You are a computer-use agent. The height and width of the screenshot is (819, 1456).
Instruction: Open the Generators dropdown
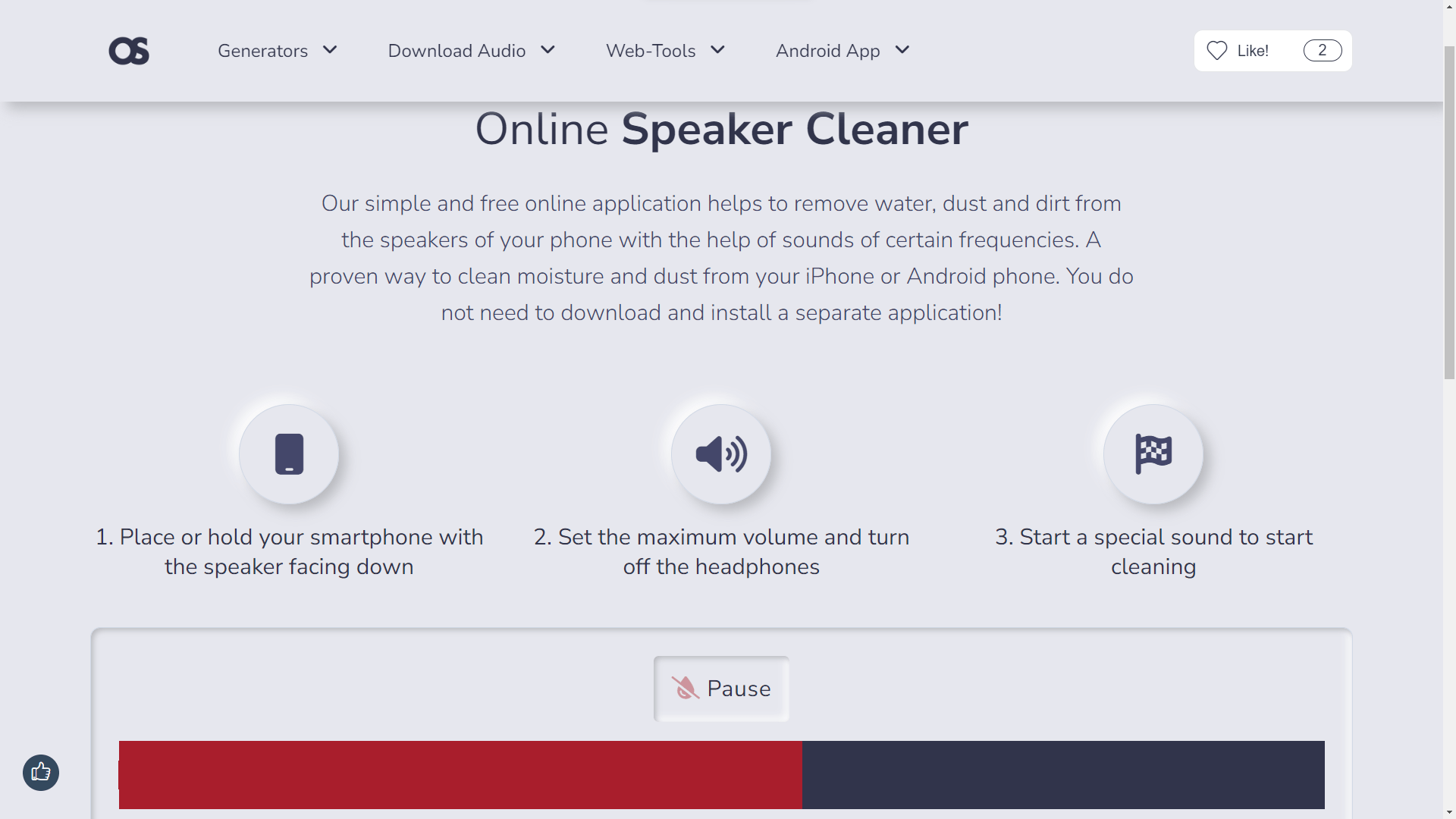pyautogui.click(x=330, y=50)
